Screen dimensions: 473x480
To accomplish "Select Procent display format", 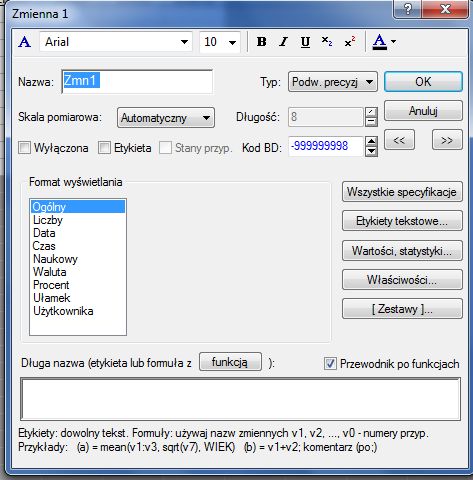I will tap(78, 285).
